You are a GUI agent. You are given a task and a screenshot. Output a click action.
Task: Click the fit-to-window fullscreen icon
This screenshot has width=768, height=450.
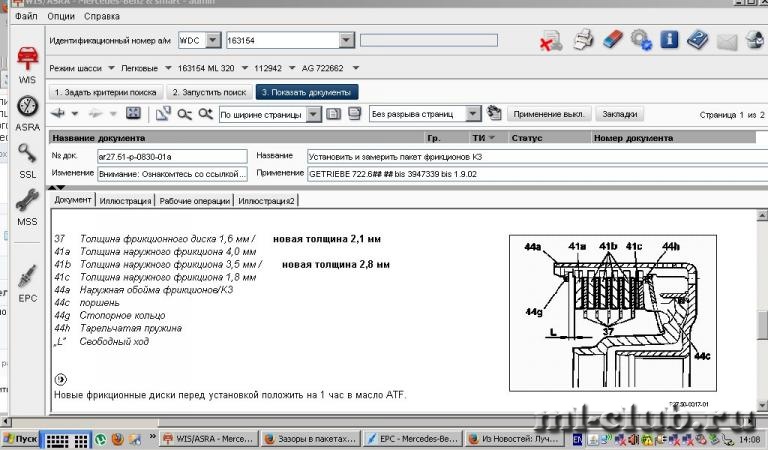pos(133,114)
